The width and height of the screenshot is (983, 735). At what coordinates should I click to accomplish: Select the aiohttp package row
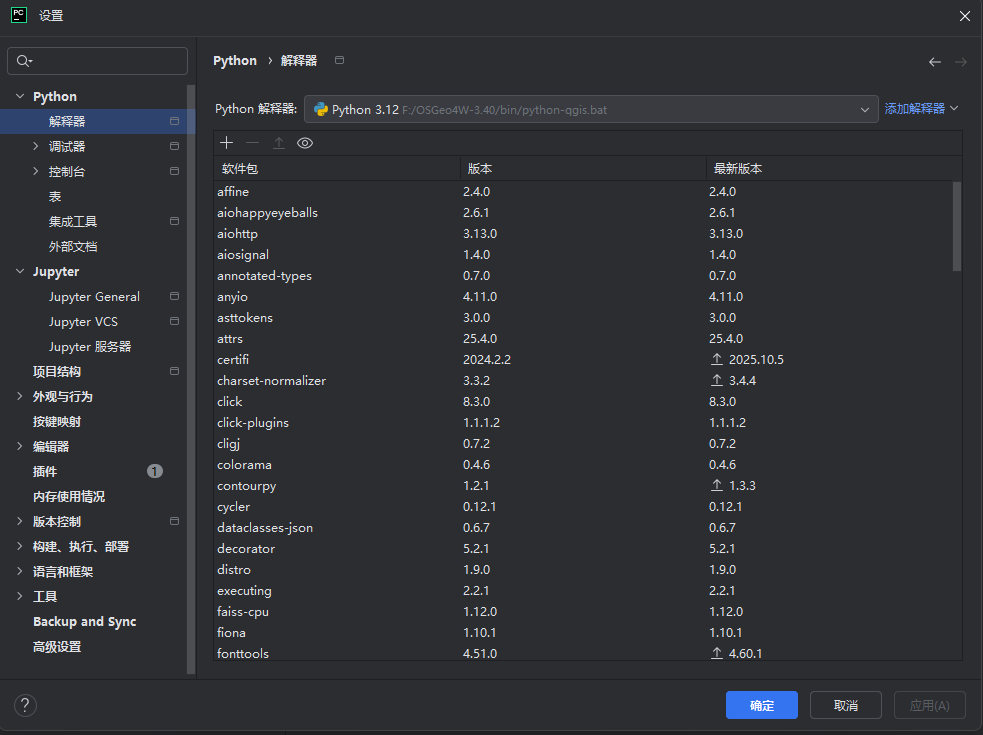coord(583,233)
